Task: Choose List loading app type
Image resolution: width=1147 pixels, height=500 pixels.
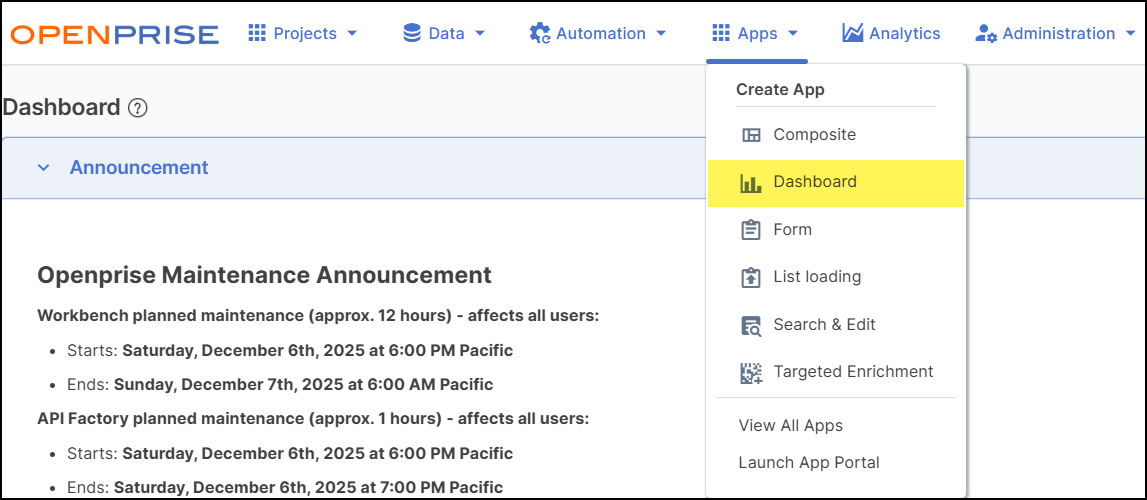Action: pyautogui.click(x=835, y=278)
